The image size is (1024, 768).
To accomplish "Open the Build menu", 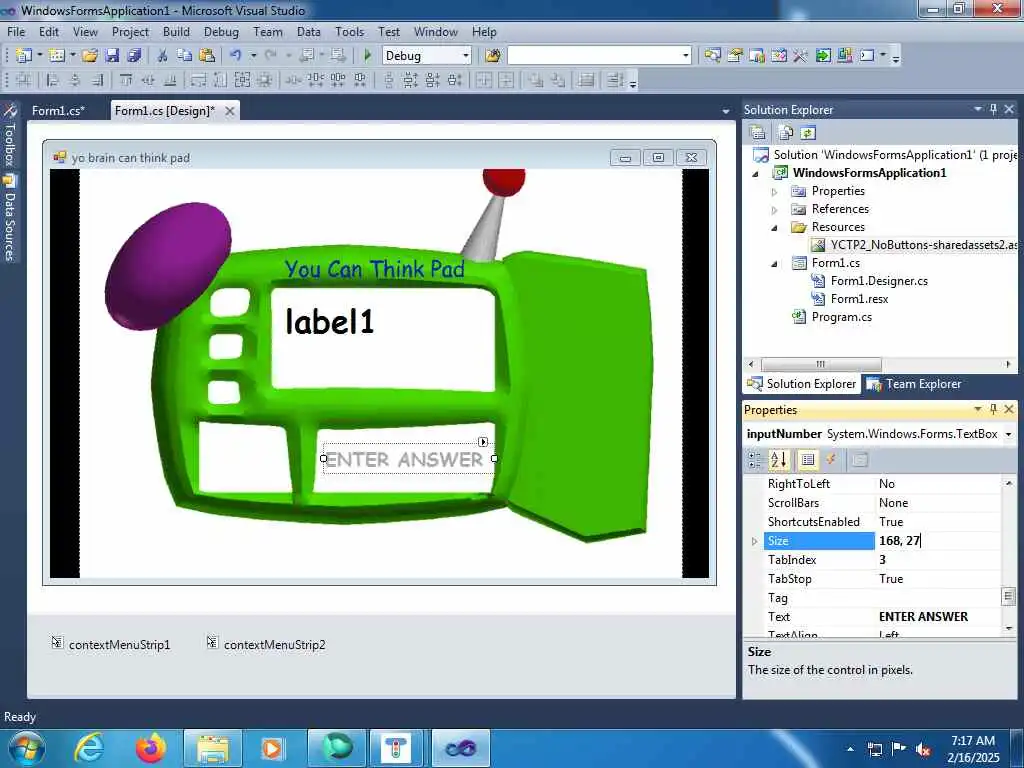I will click(176, 31).
